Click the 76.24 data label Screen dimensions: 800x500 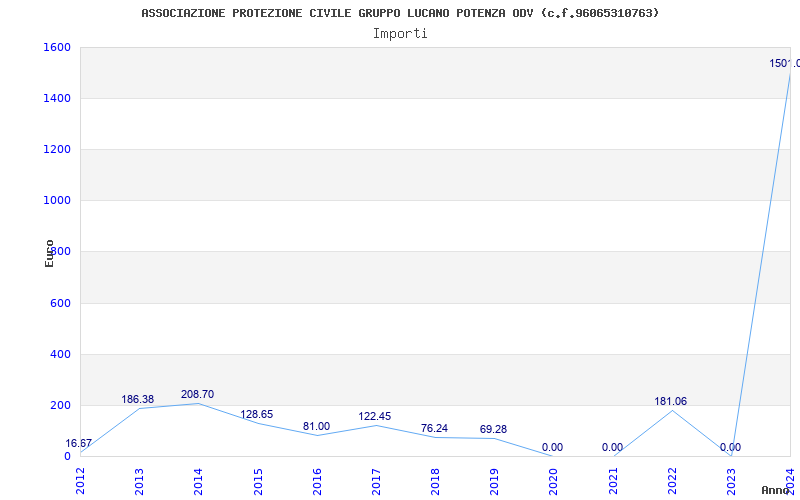(434, 429)
